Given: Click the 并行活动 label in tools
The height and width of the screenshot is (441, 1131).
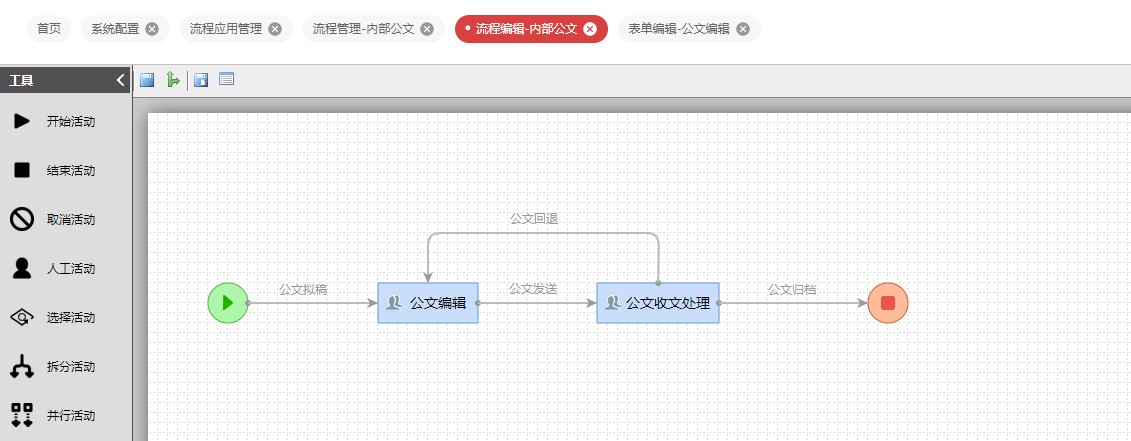Looking at the screenshot, I should [x=71, y=416].
